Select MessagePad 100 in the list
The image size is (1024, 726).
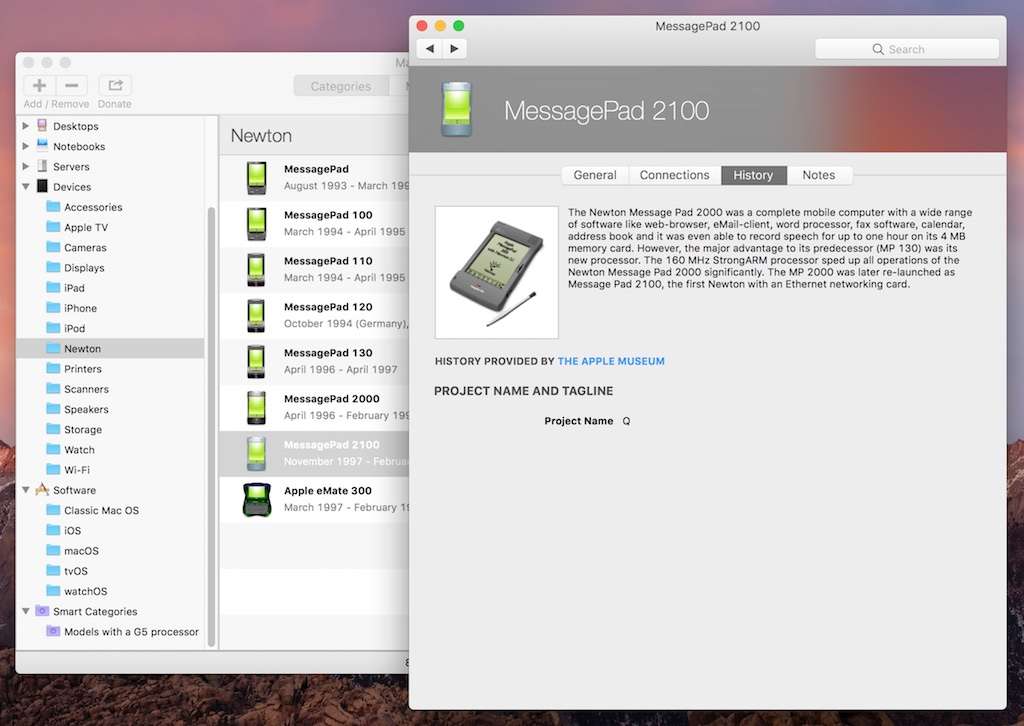click(x=315, y=223)
